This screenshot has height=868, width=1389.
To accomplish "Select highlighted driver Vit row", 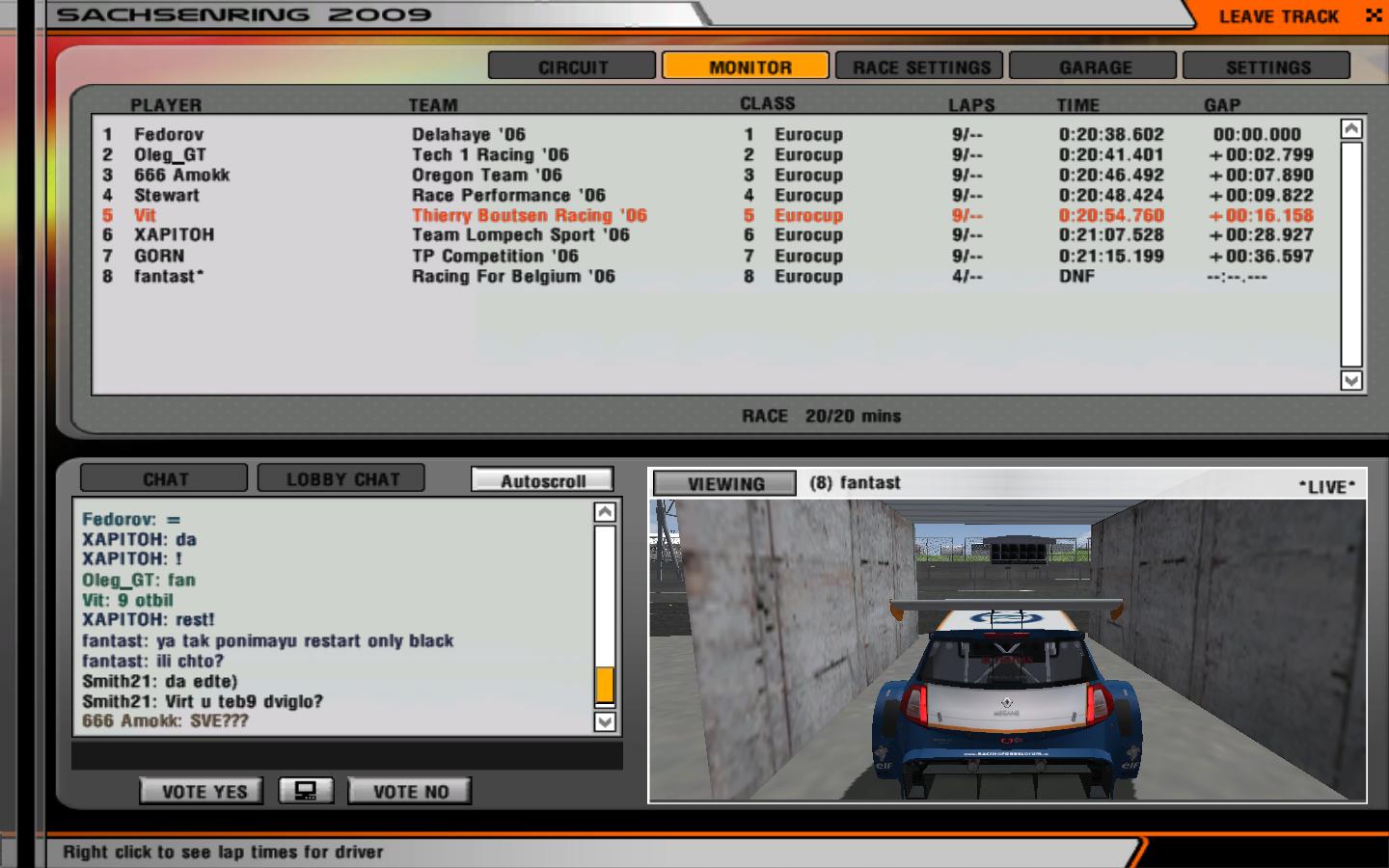I will pyautogui.click(x=714, y=215).
